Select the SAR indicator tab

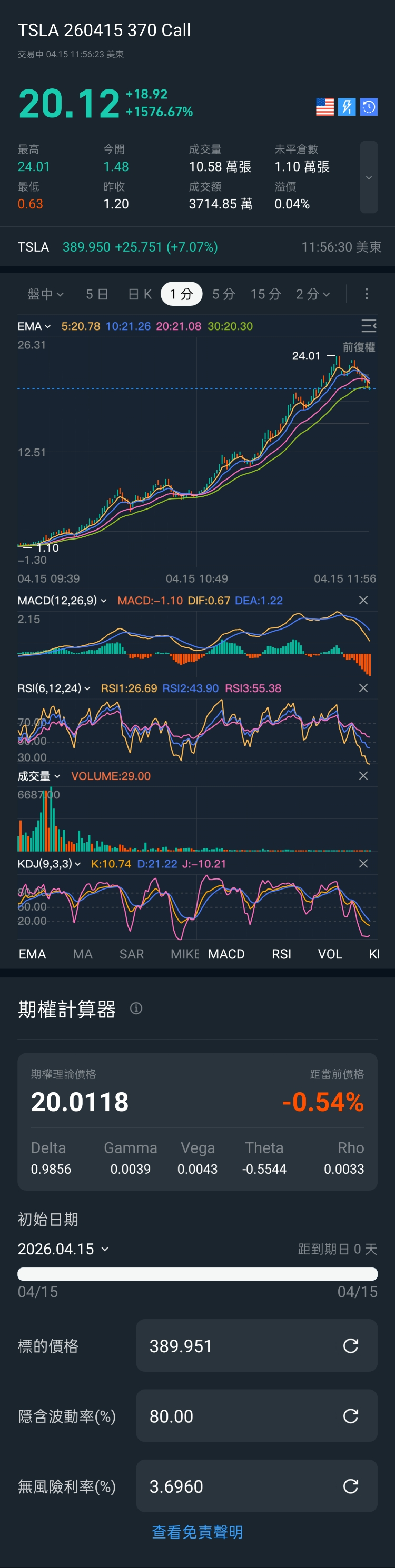coord(132,954)
